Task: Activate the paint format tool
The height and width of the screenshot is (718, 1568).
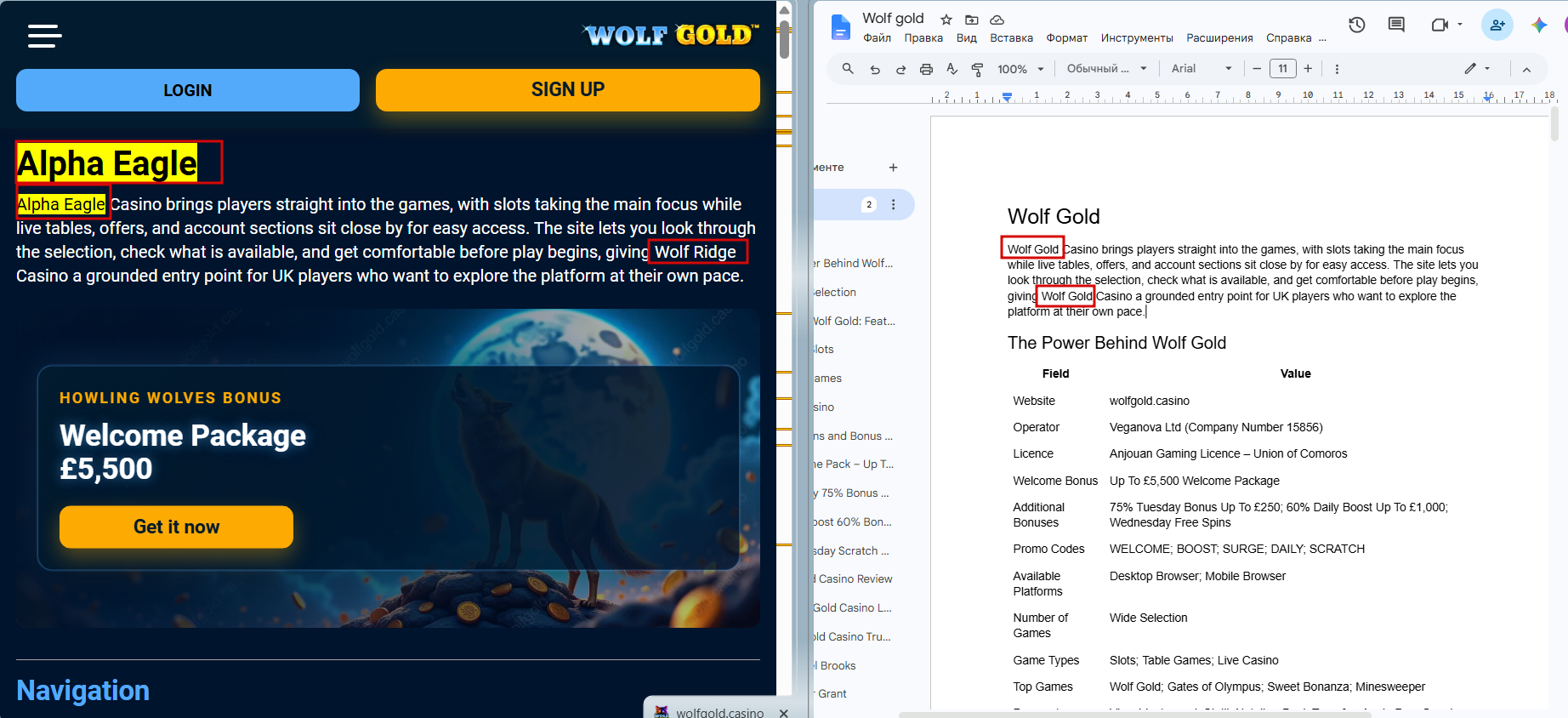Action: point(977,69)
